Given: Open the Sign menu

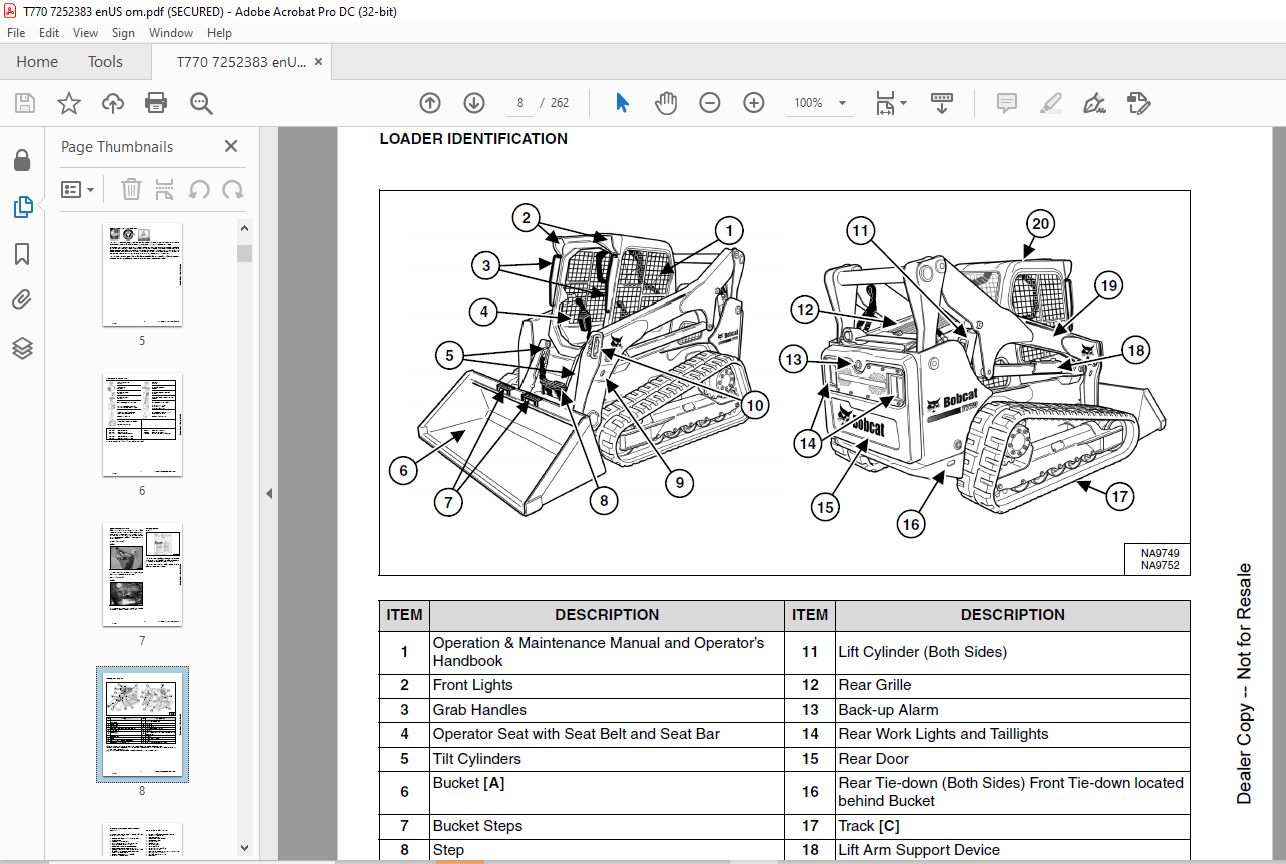Looking at the screenshot, I should point(123,33).
